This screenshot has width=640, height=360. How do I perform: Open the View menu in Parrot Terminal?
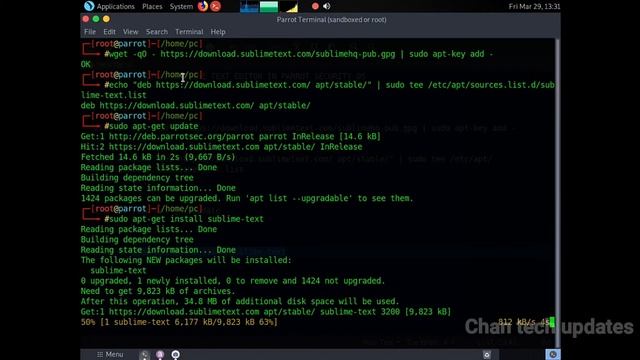pos(131,31)
